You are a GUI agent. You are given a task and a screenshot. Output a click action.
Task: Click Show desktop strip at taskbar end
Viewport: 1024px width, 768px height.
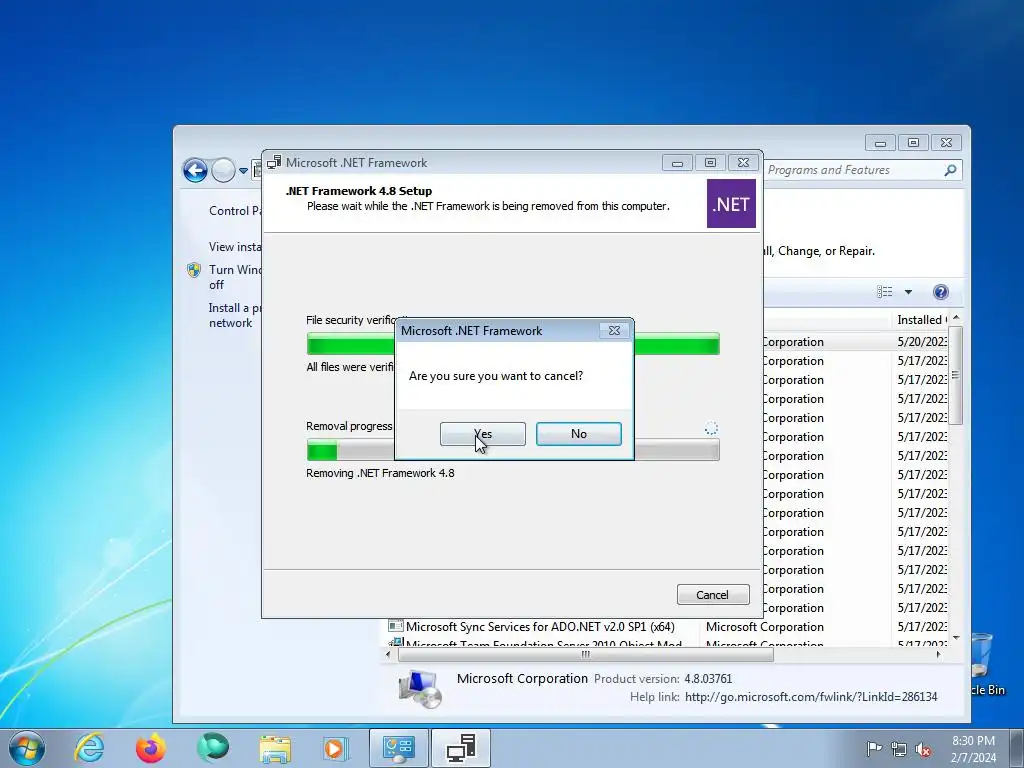click(x=1017, y=748)
